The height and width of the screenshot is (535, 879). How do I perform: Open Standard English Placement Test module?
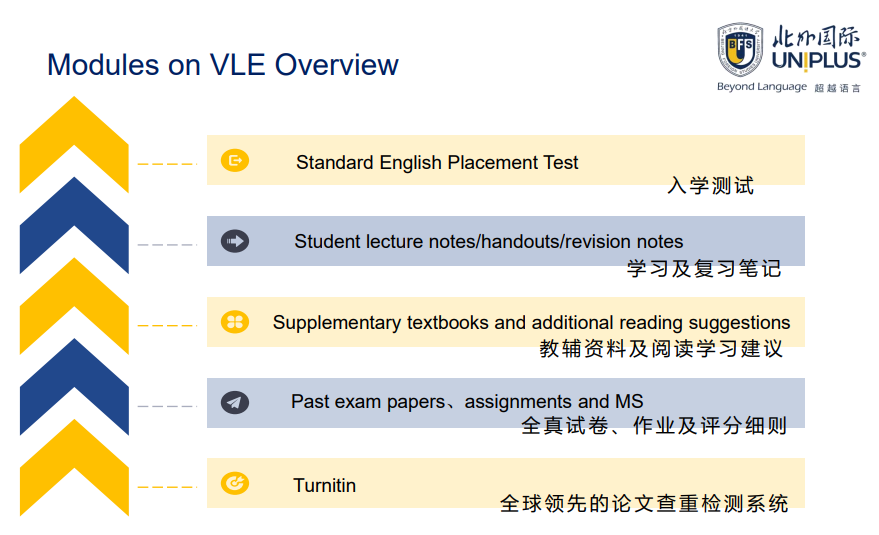click(x=506, y=160)
